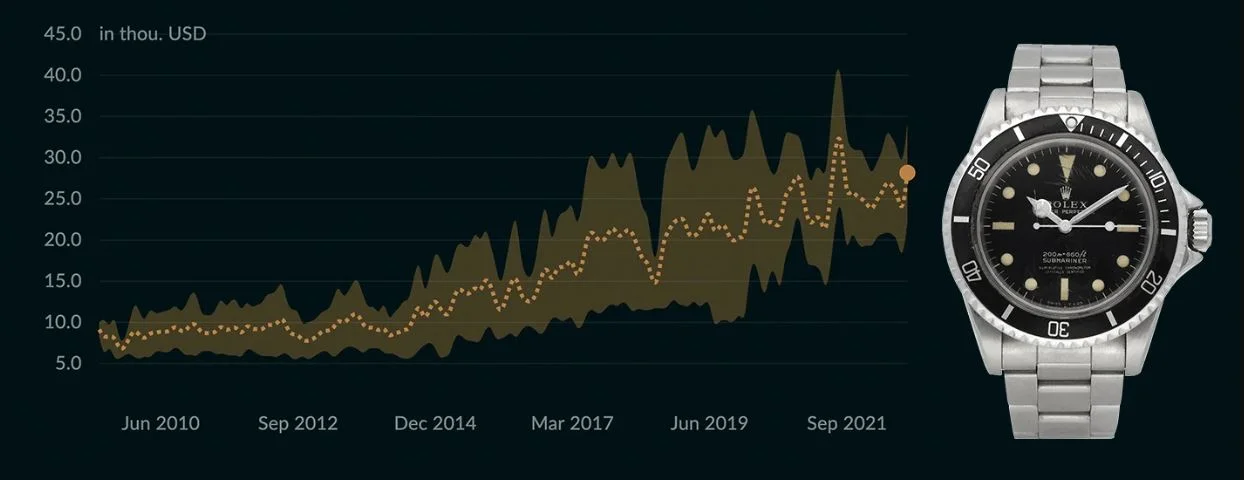
Task: Select the Sep 2012 axis label
Action: (x=298, y=423)
